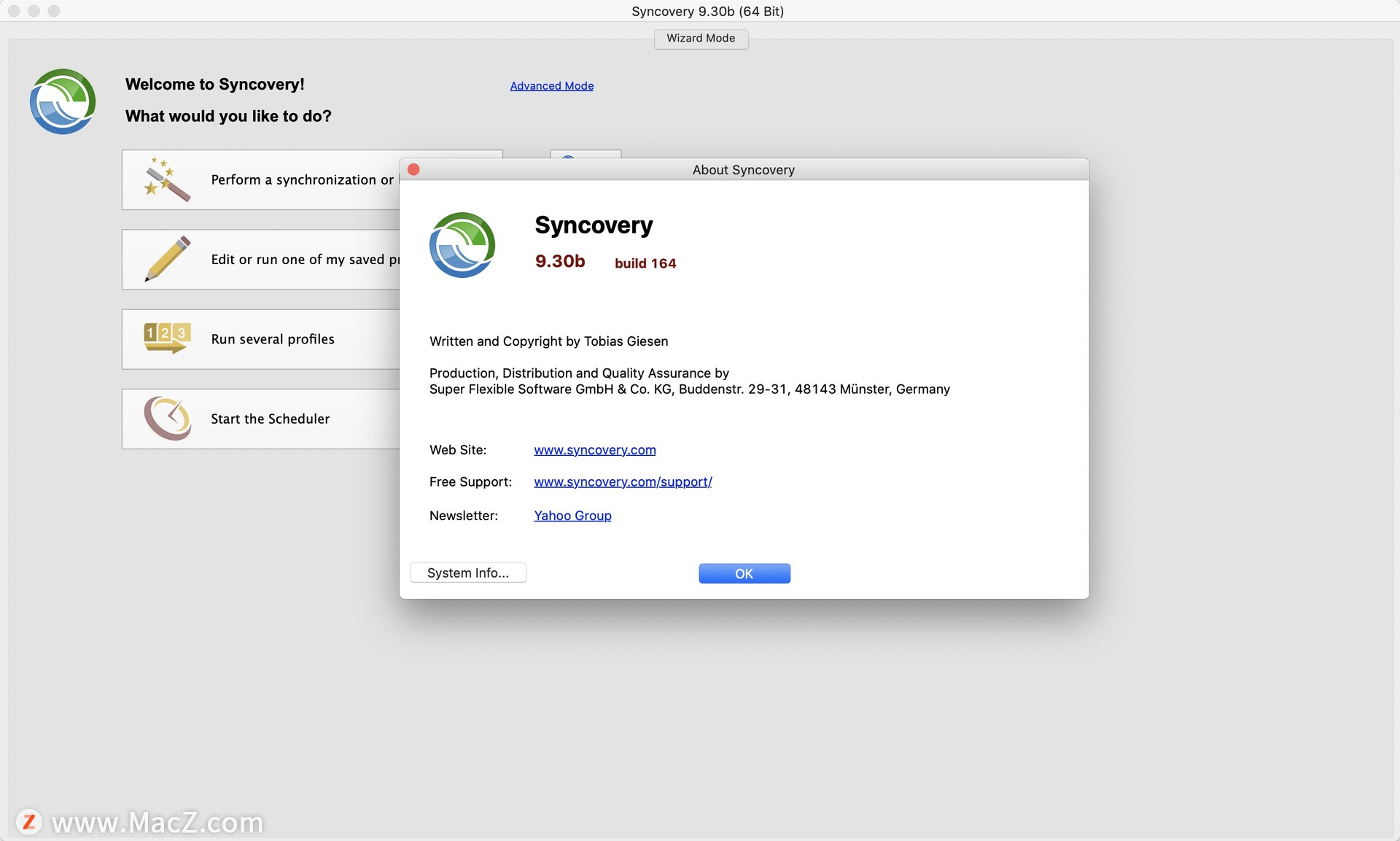This screenshot has width=1400, height=841.
Task: Open the syncovery.com/support/ link
Action: click(623, 482)
